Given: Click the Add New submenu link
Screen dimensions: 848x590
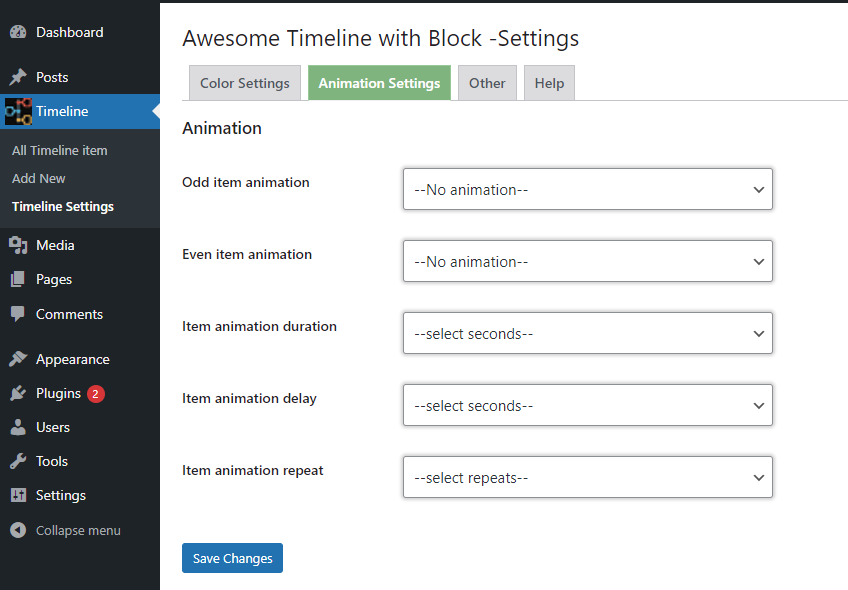Looking at the screenshot, I should 38,178.
